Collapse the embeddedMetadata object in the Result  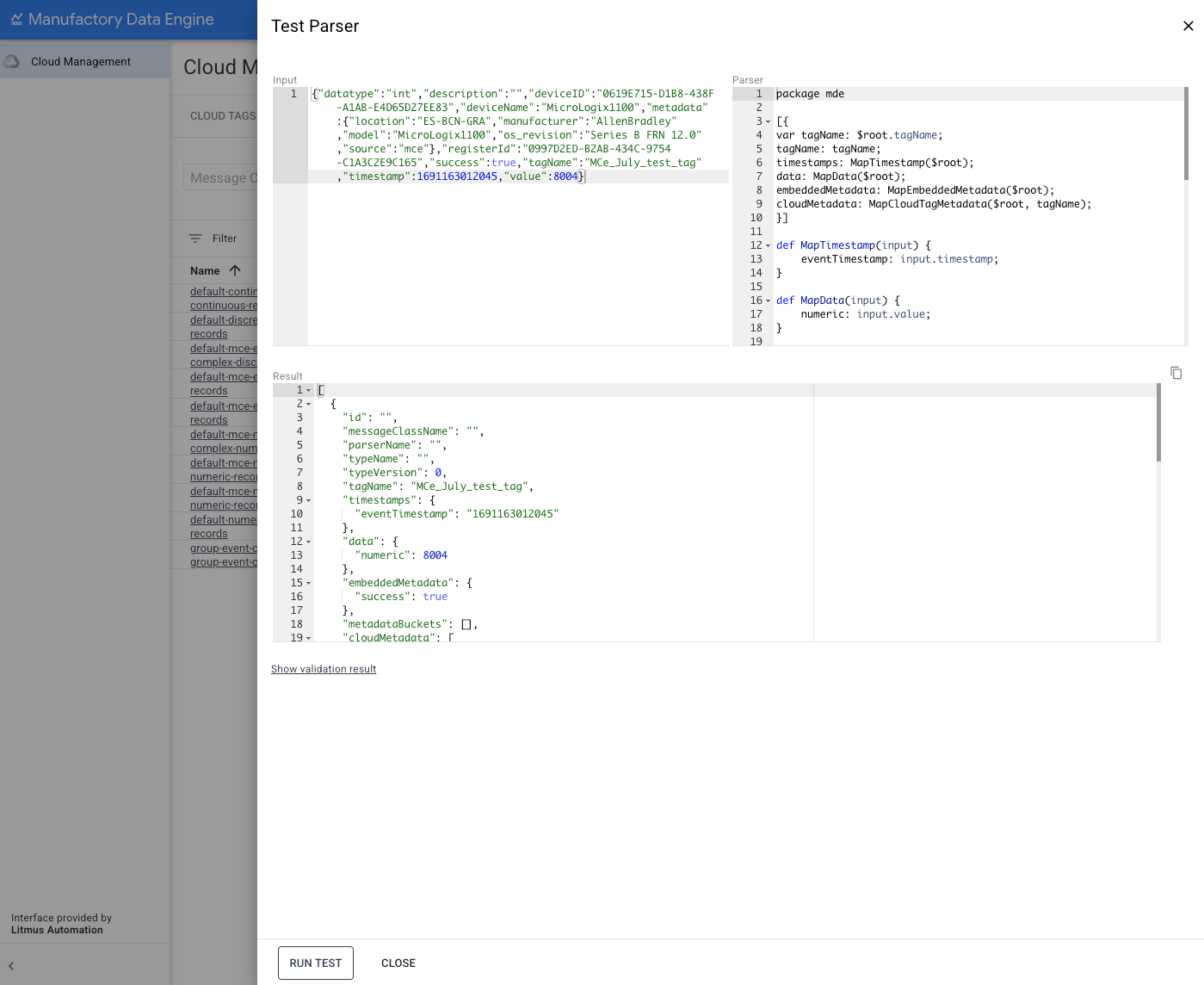point(309,583)
